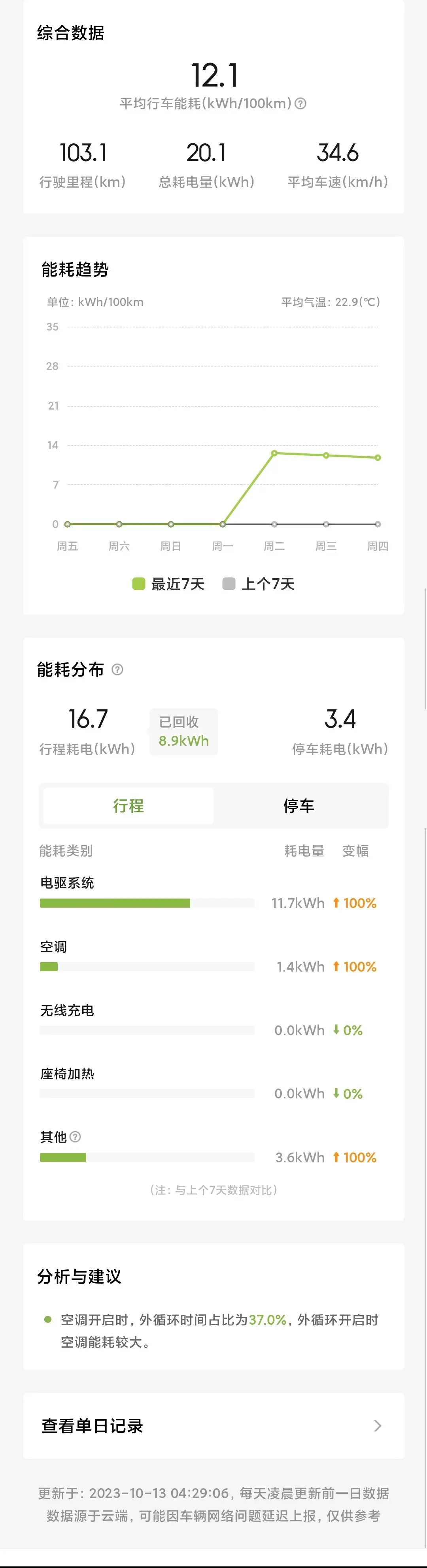Tap 其他 consumption progress bar
The height and width of the screenshot is (1568, 427).
click(x=147, y=1157)
